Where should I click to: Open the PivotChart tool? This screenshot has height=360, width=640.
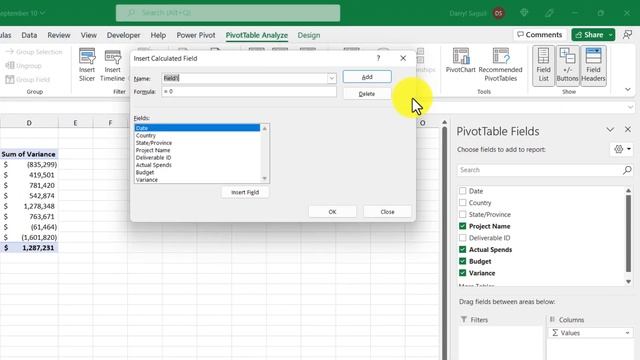click(460, 61)
